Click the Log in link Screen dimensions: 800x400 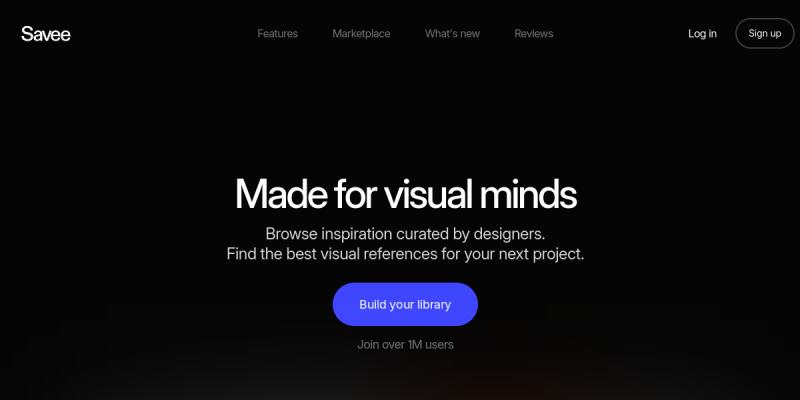pyautogui.click(x=702, y=34)
